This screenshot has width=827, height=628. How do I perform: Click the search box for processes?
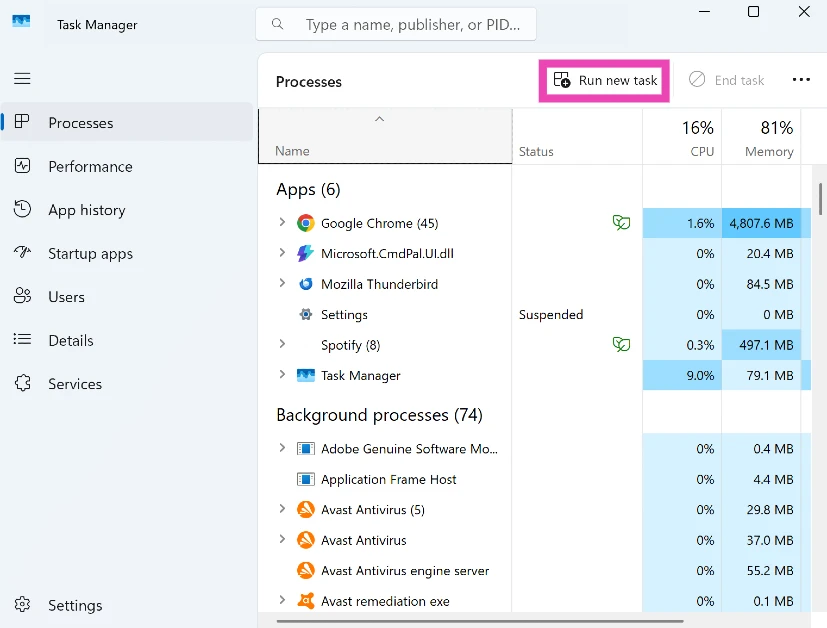(x=400, y=24)
